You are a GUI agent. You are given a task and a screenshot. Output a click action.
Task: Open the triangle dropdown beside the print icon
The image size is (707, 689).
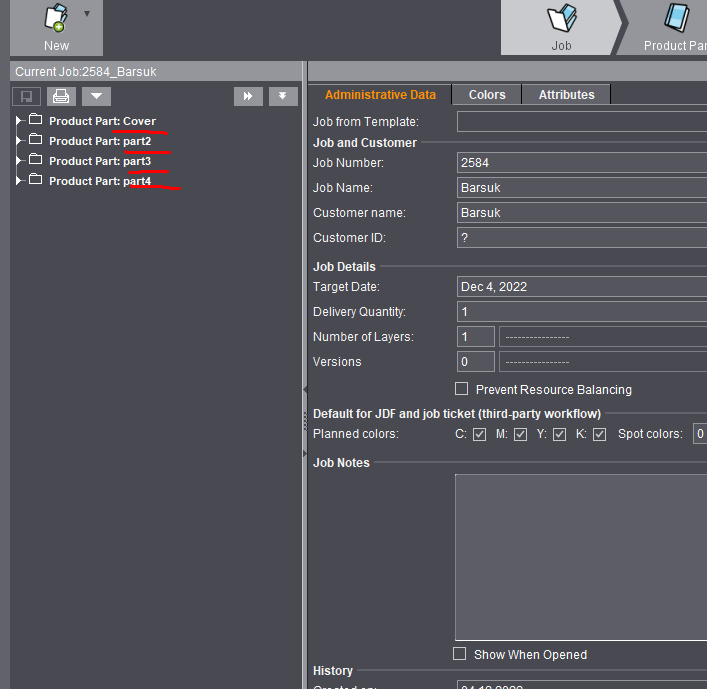pos(96,96)
